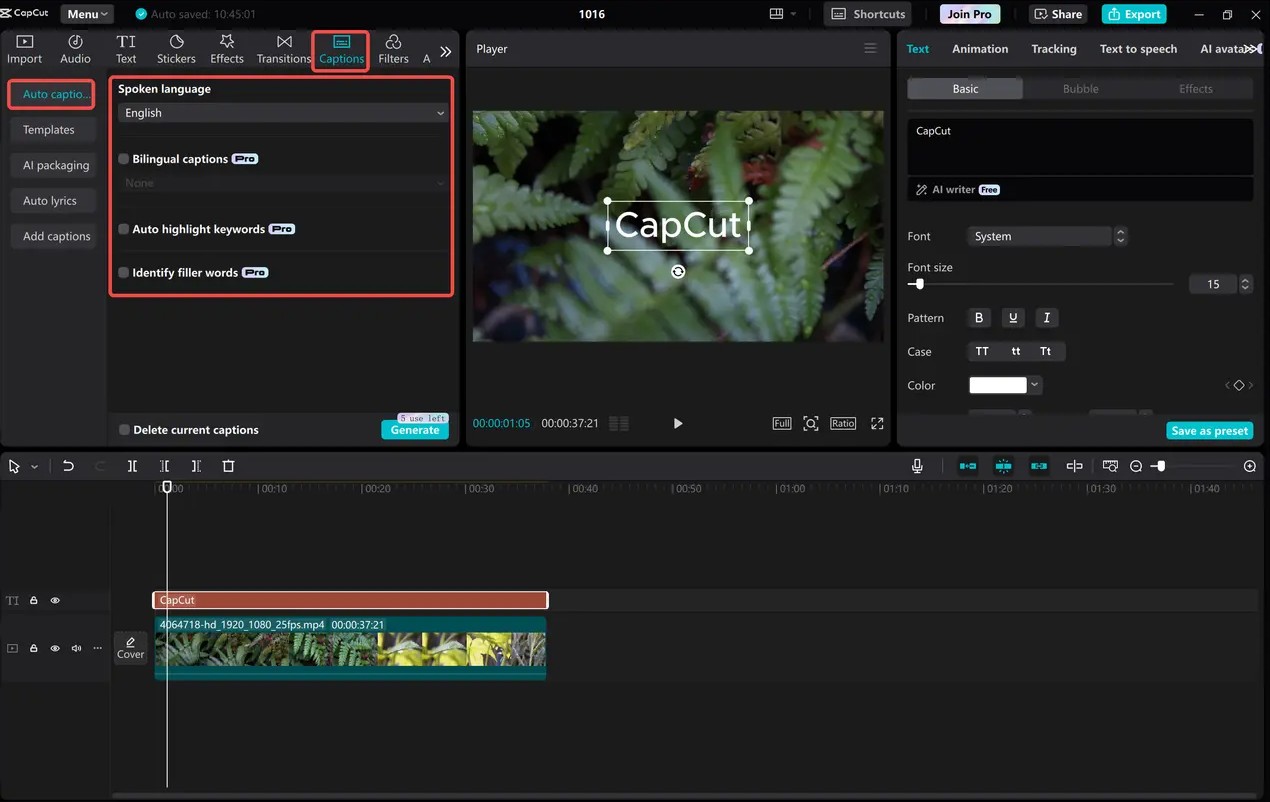1270x802 pixels.
Task: Click the Delete right trim tool
Action: click(x=196, y=466)
